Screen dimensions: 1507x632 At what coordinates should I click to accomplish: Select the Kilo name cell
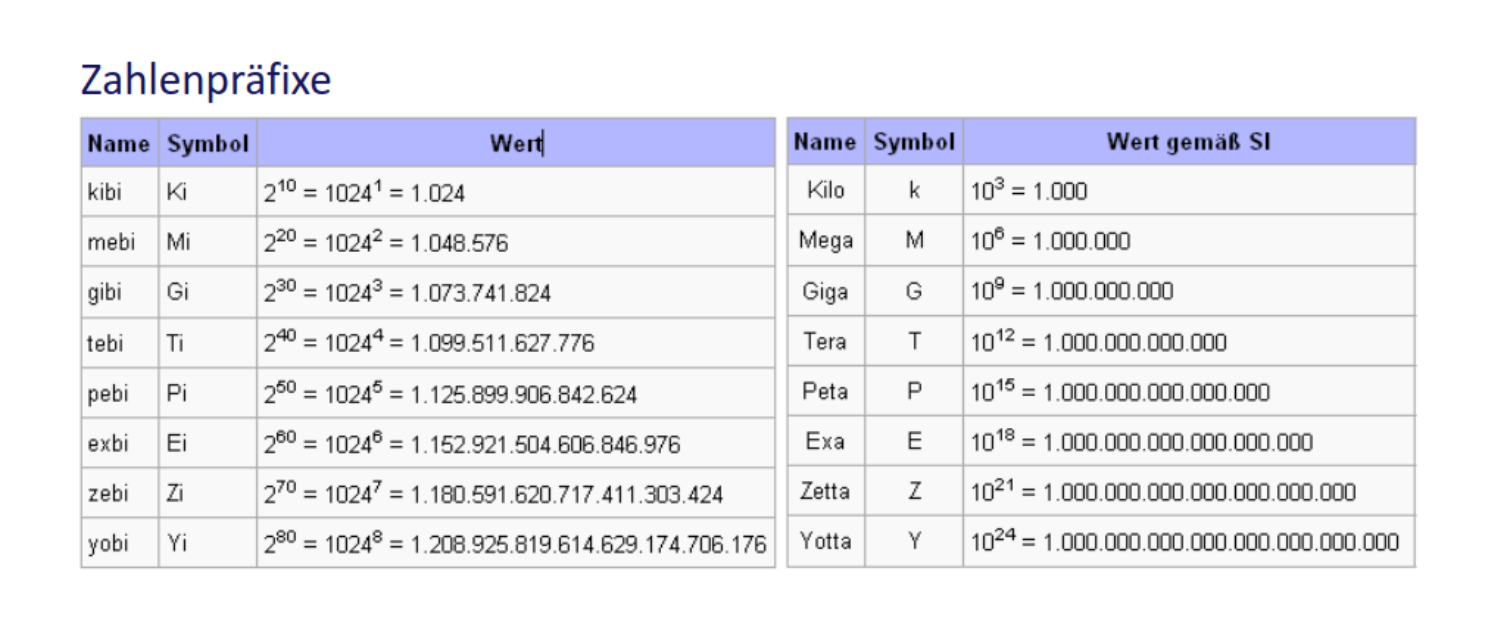click(x=825, y=190)
